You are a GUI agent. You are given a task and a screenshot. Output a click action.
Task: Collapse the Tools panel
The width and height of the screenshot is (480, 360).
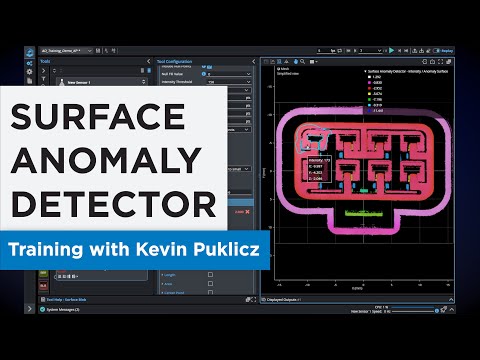point(149,61)
